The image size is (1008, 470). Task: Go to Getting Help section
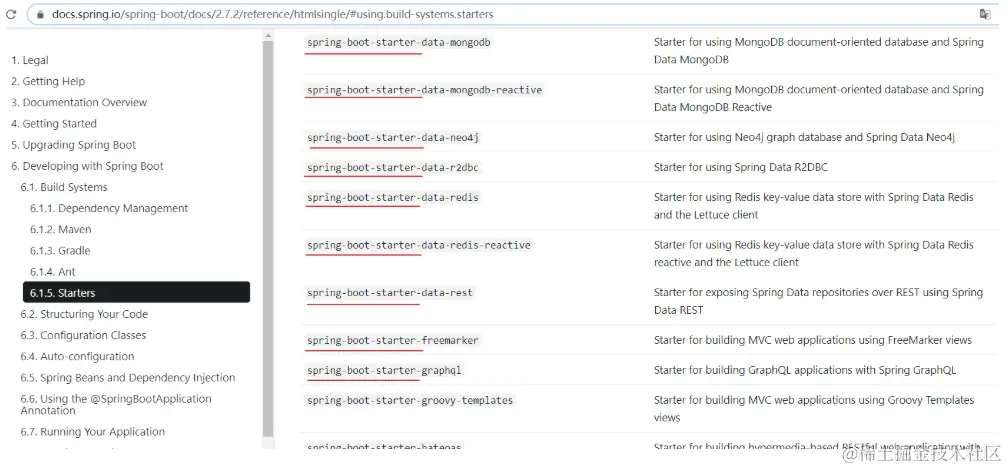tap(48, 81)
